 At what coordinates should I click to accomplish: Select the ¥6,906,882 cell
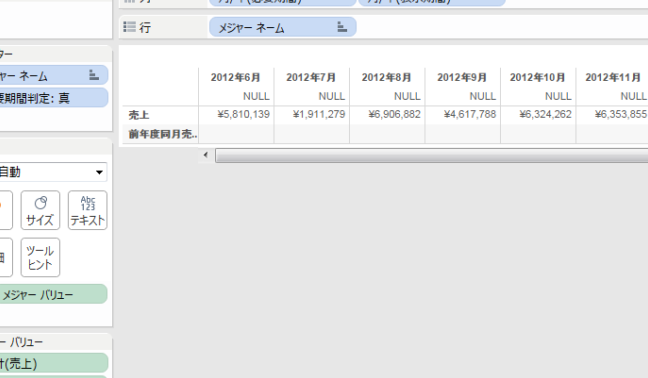coord(394,114)
